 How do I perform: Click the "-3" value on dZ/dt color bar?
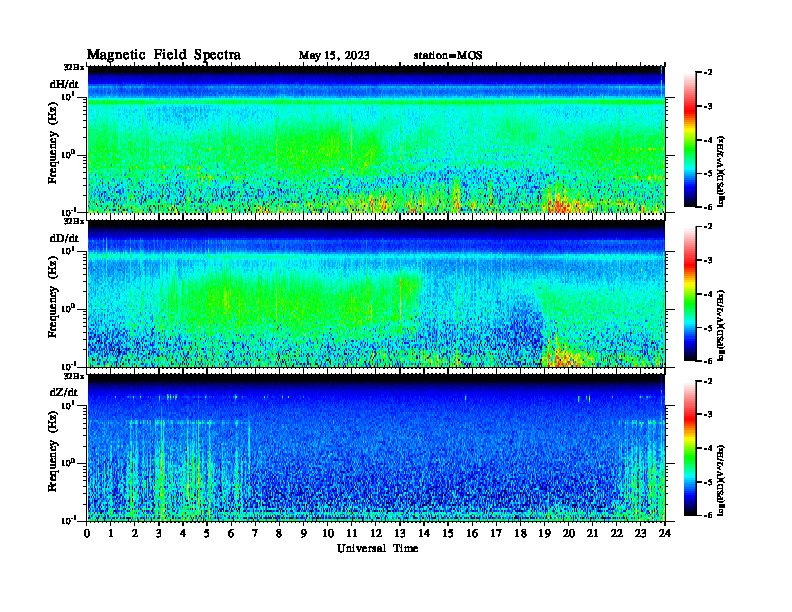(708, 414)
